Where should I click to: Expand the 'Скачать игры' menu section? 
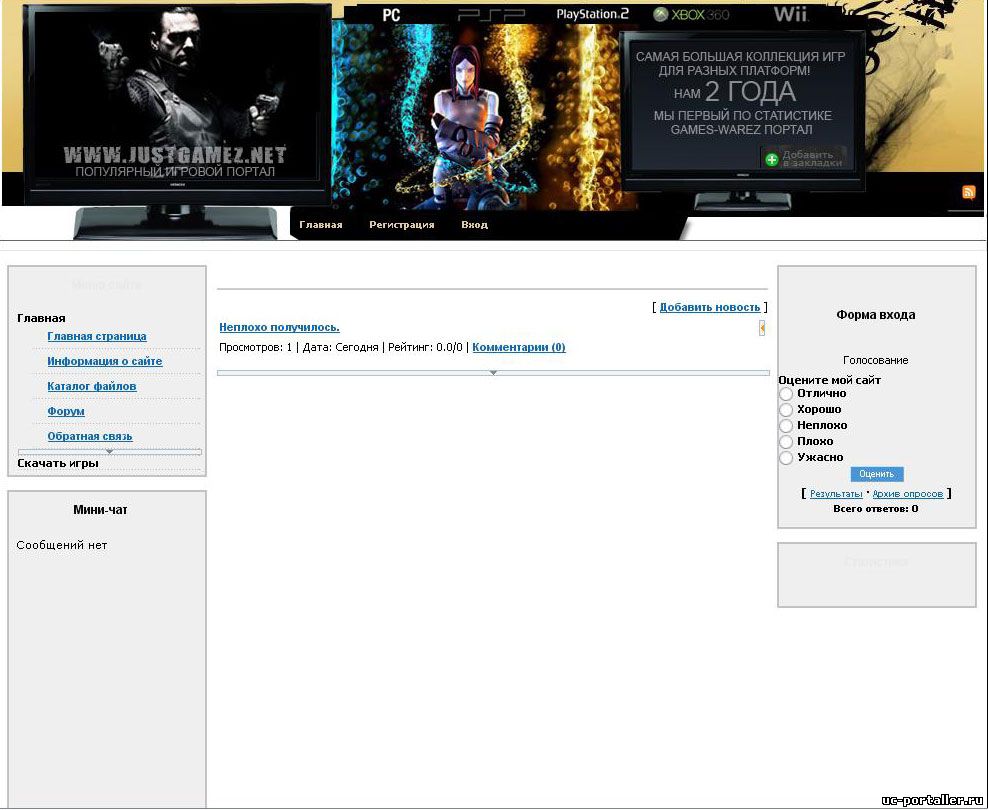pyautogui.click(x=58, y=464)
